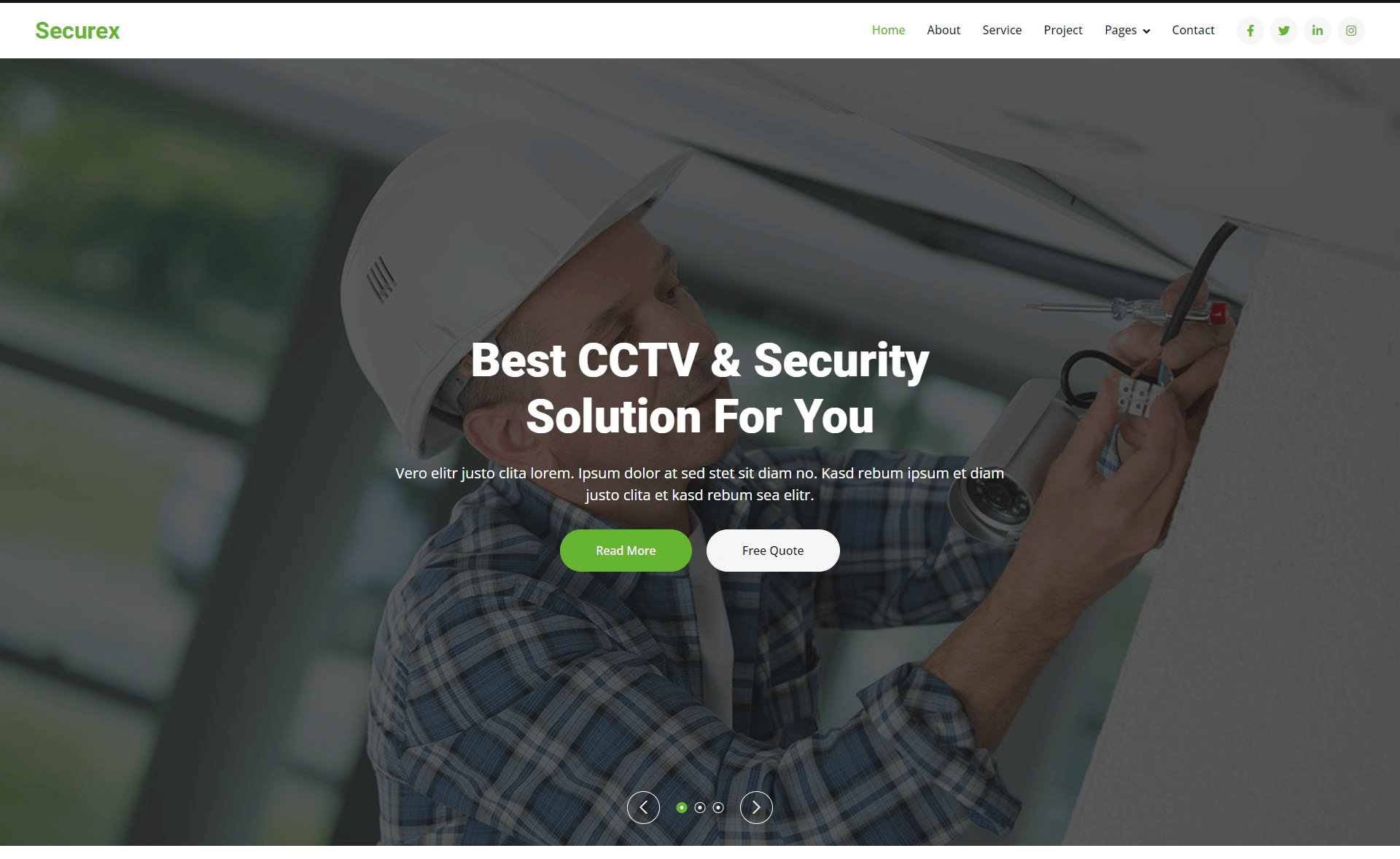The width and height of the screenshot is (1400, 859).
Task: Select the Service navigation tab
Action: [1001, 30]
